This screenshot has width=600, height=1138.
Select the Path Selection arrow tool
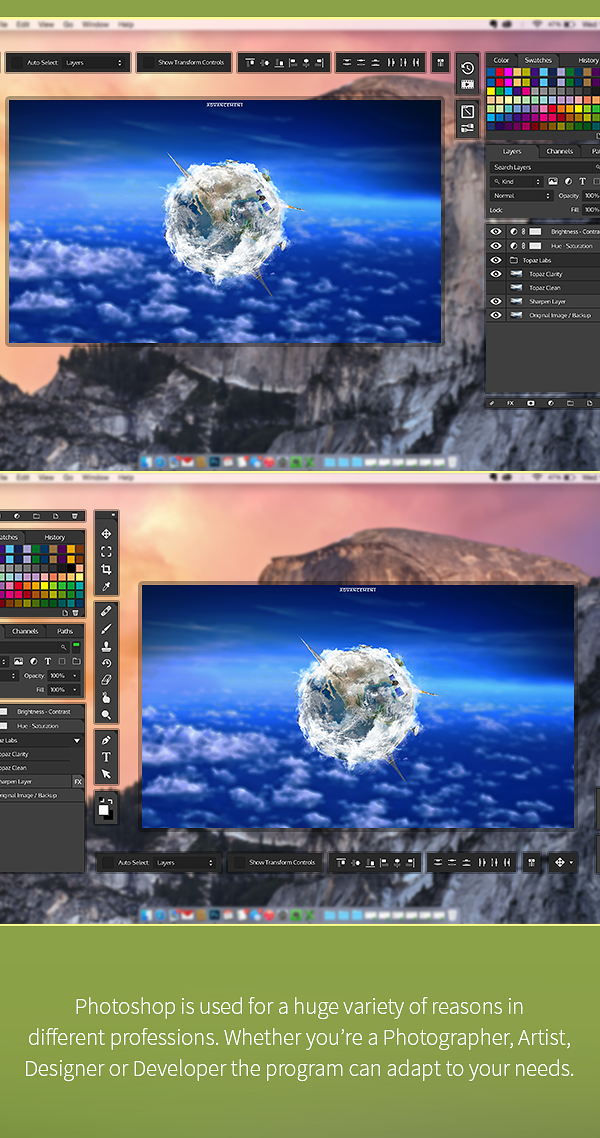tap(106, 774)
